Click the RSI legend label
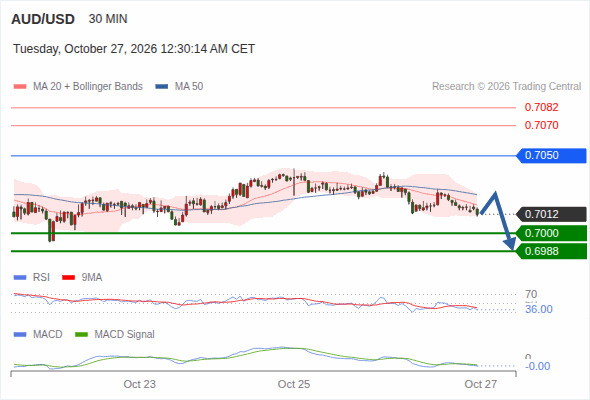This screenshot has width=590, height=400. tap(41, 278)
